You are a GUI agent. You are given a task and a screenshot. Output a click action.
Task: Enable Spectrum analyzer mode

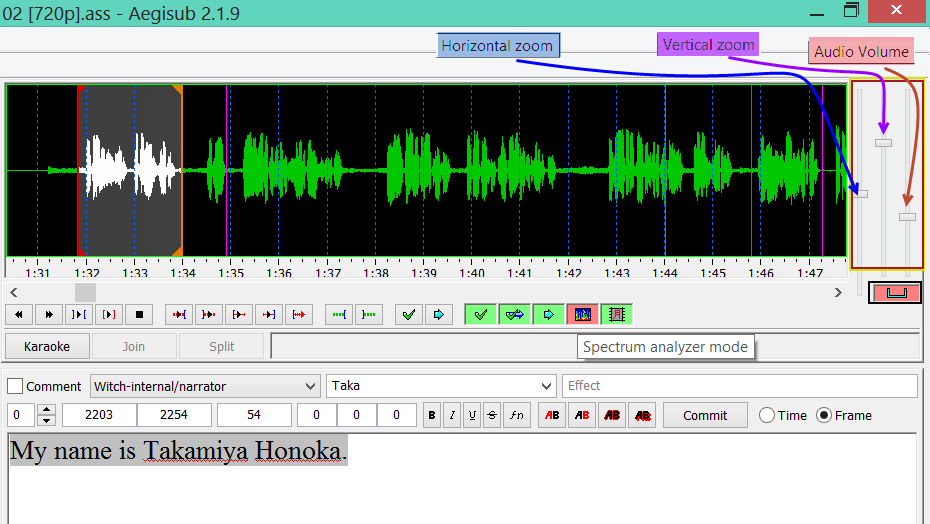[x=583, y=315]
